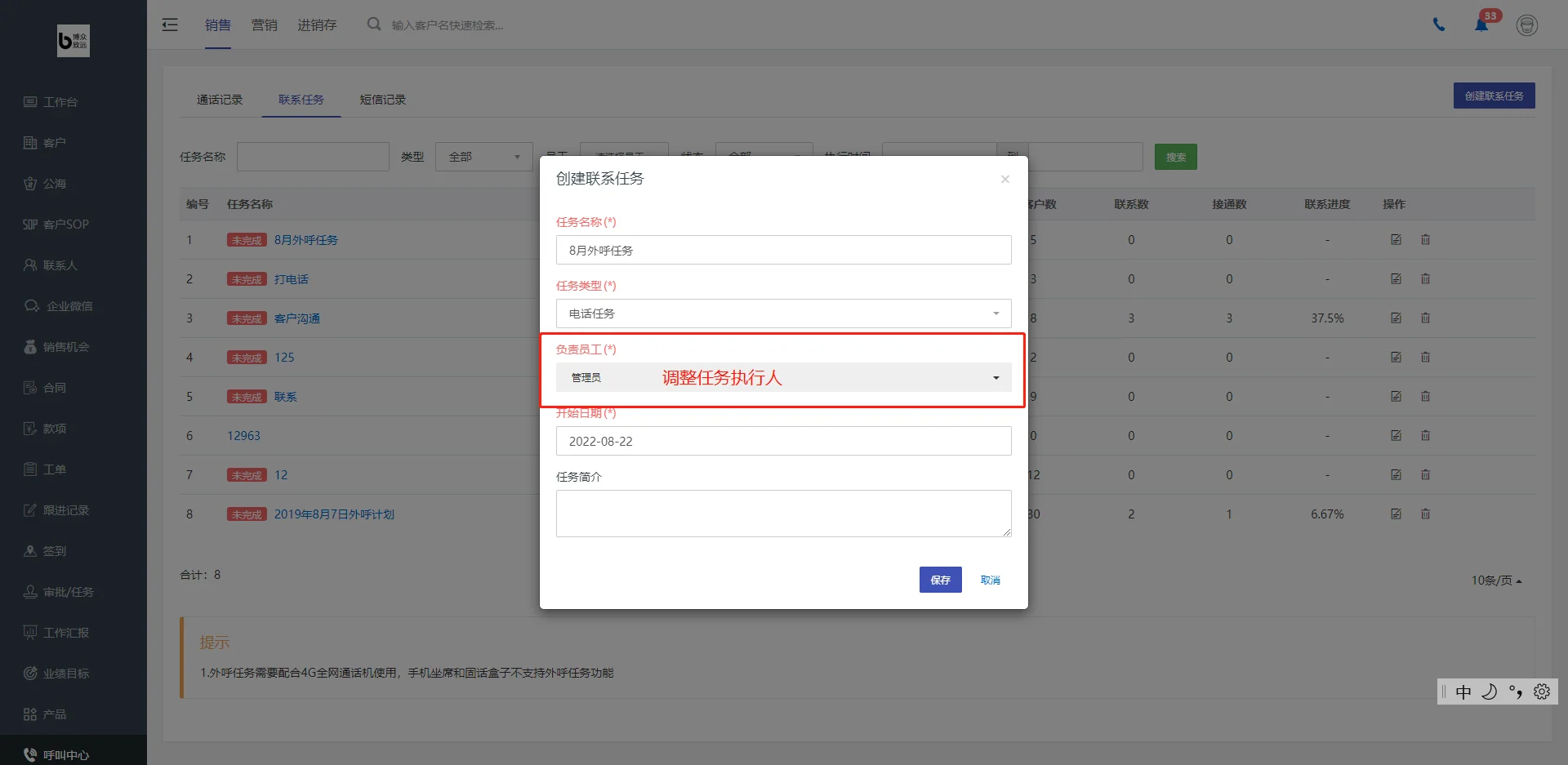
Task: Delete the 2019年8月7日外呼计划 row
Action: [x=1426, y=514]
